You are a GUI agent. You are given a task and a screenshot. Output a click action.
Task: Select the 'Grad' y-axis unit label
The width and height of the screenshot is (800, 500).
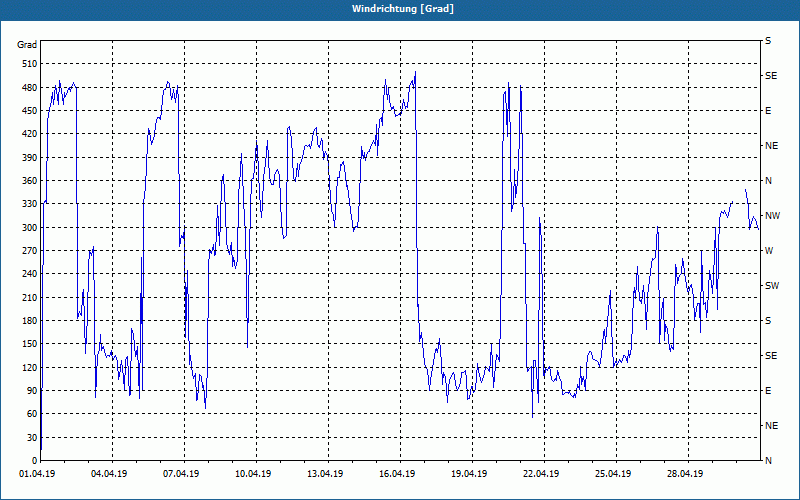[x=27, y=45]
